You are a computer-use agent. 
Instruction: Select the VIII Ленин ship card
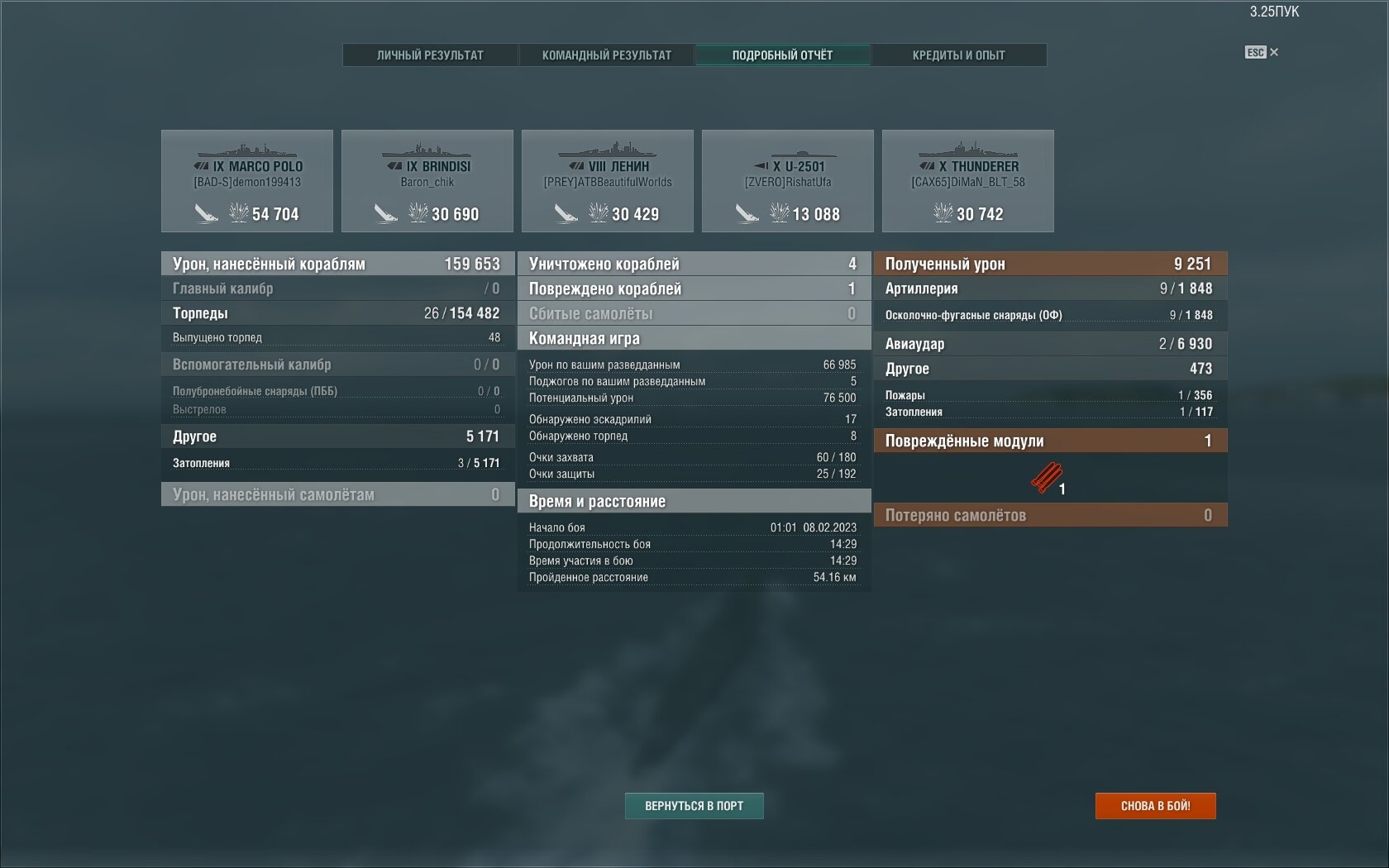pyautogui.click(x=608, y=181)
